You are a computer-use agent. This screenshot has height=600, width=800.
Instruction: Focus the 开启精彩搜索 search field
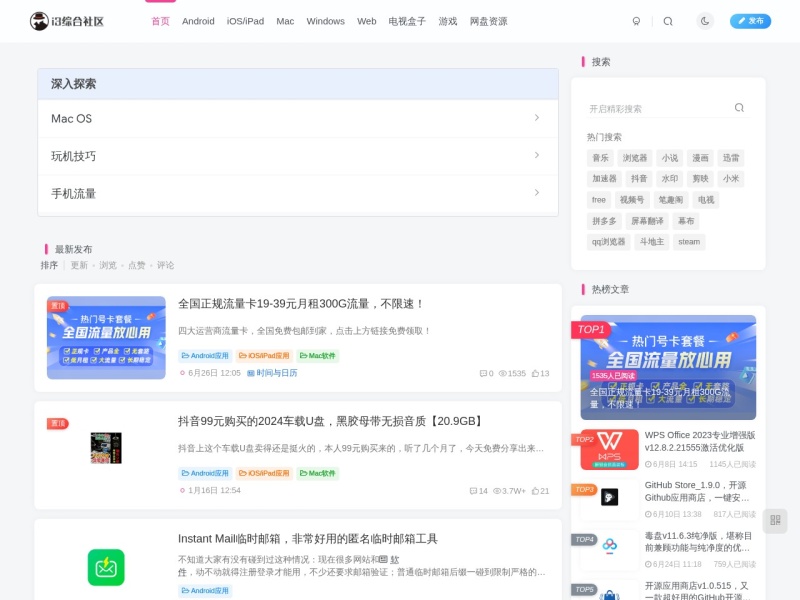tap(658, 109)
